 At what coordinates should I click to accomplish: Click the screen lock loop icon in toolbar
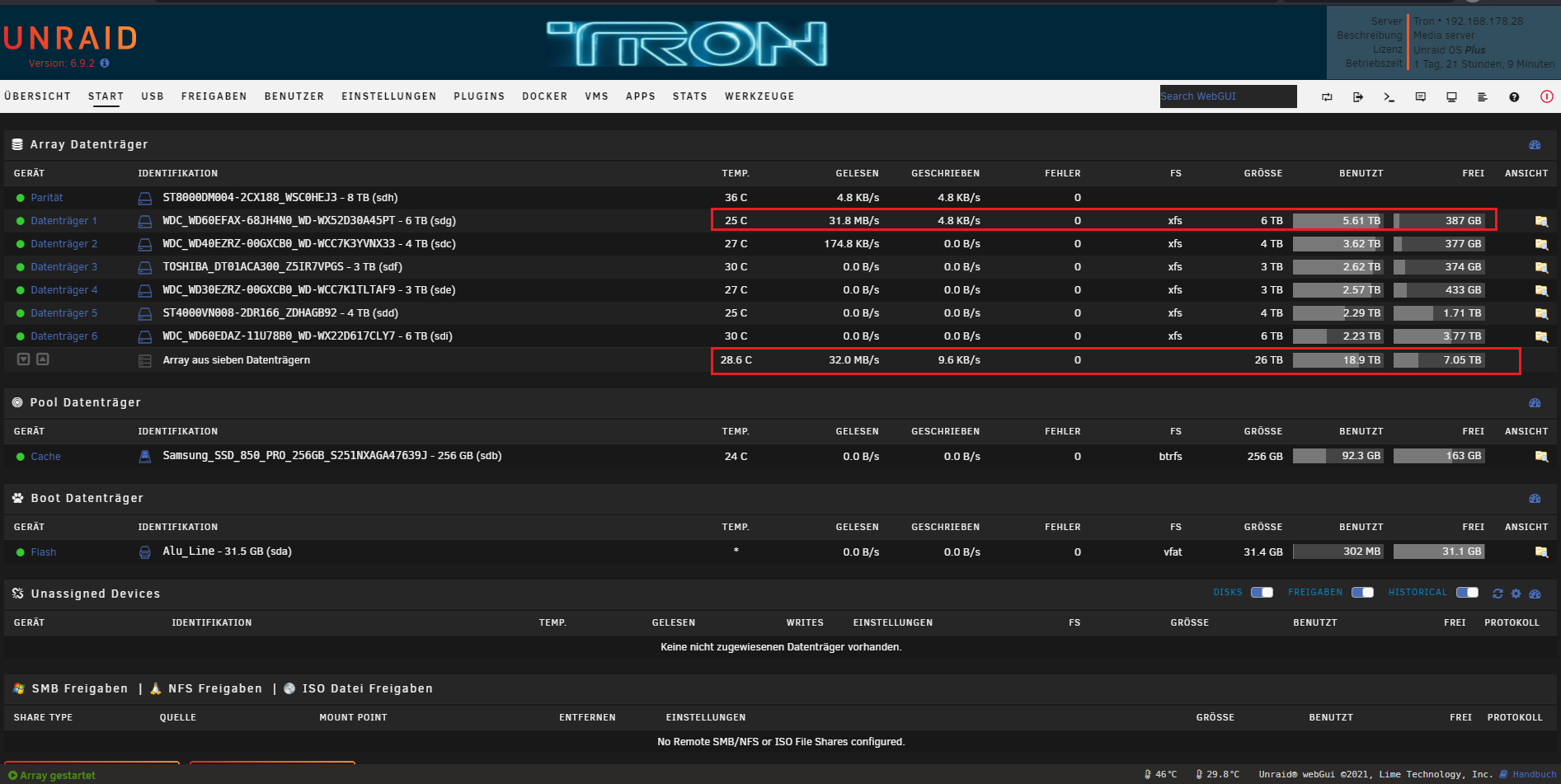(x=1327, y=97)
